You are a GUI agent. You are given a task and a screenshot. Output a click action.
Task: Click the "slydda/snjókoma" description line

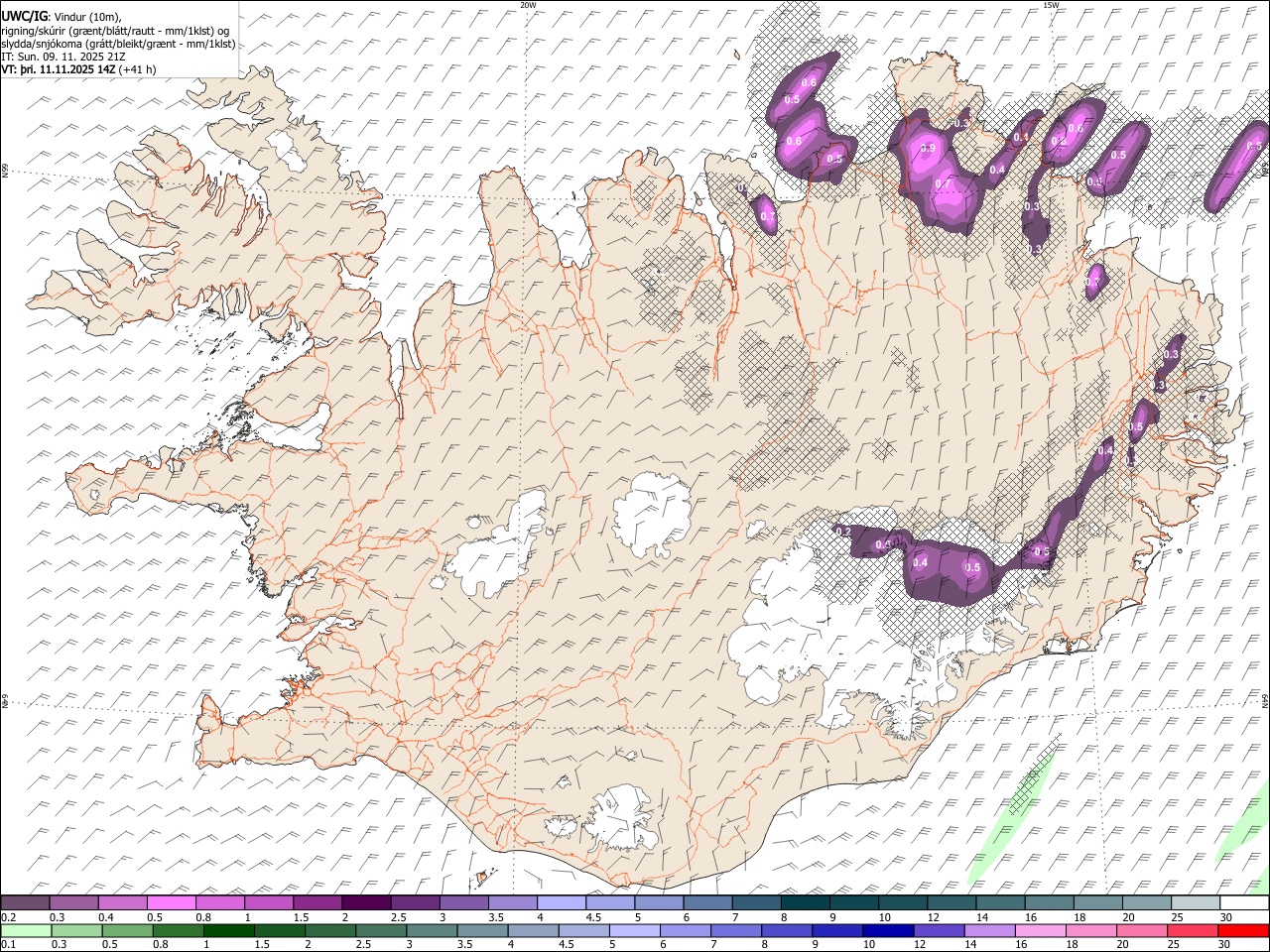click(118, 44)
